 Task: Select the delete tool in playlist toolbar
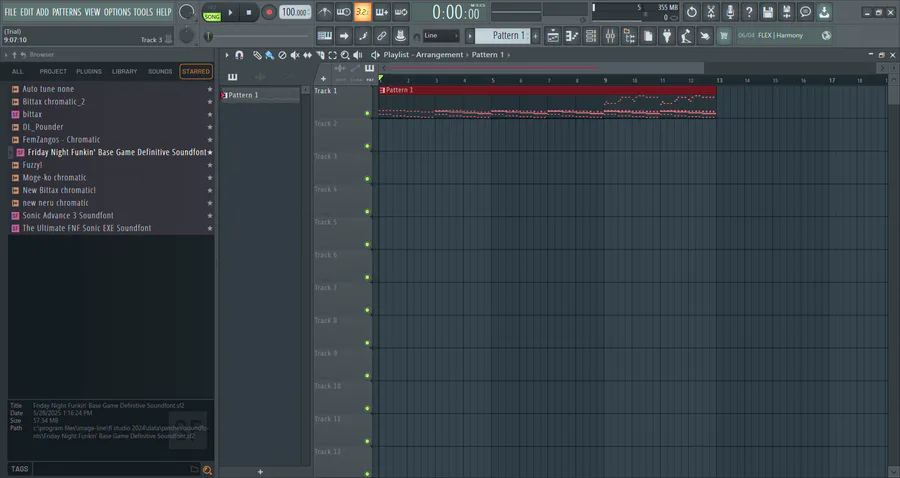tap(282, 55)
